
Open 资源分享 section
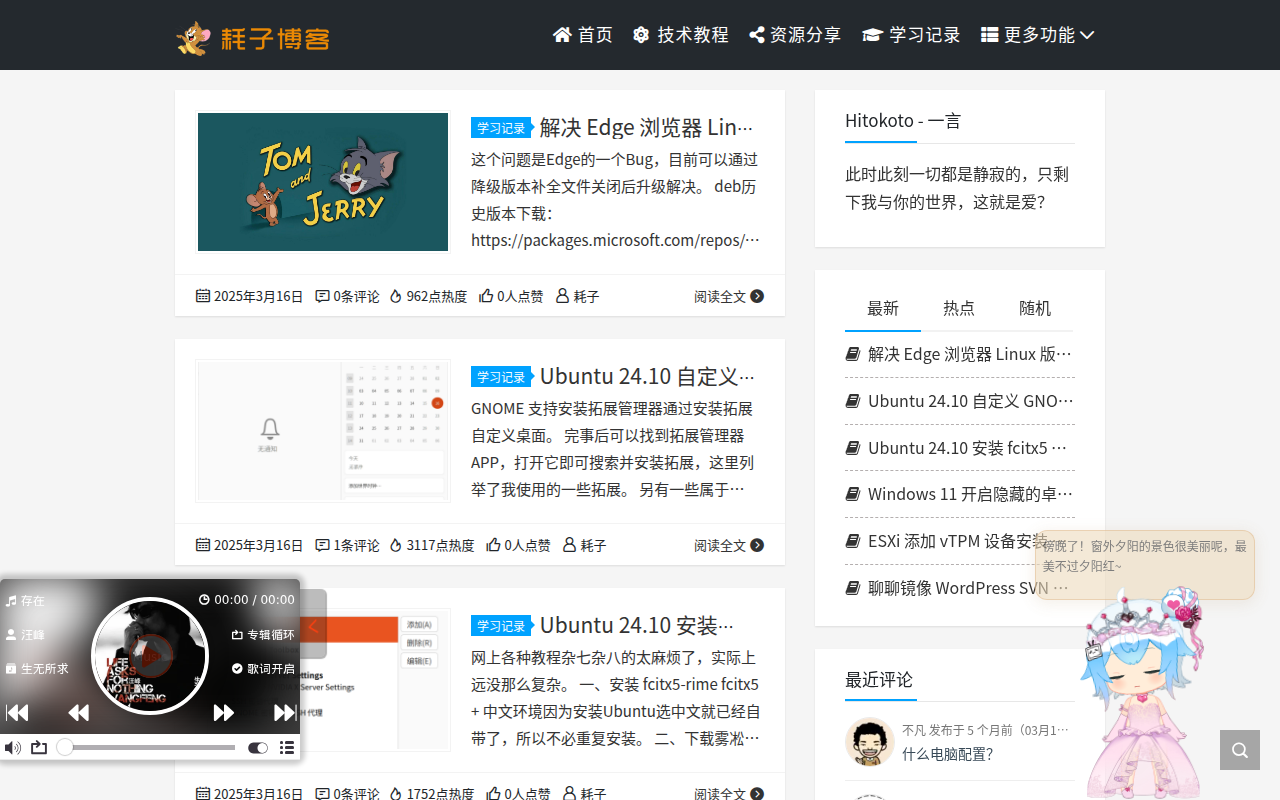pyautogui.click(x=795, y=35)
